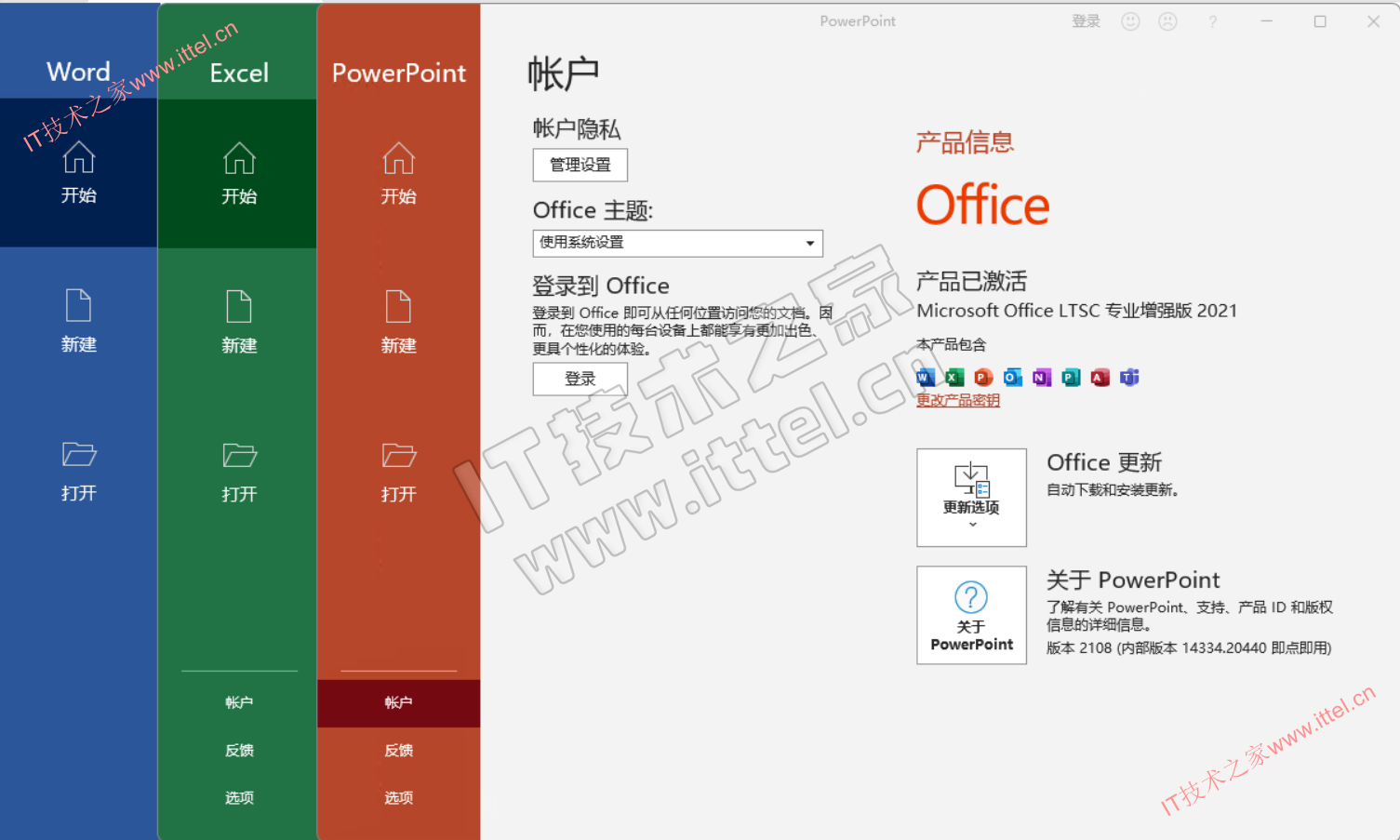
Task: Click the Manage Settings button under Account Privacy
Action: 580,165
